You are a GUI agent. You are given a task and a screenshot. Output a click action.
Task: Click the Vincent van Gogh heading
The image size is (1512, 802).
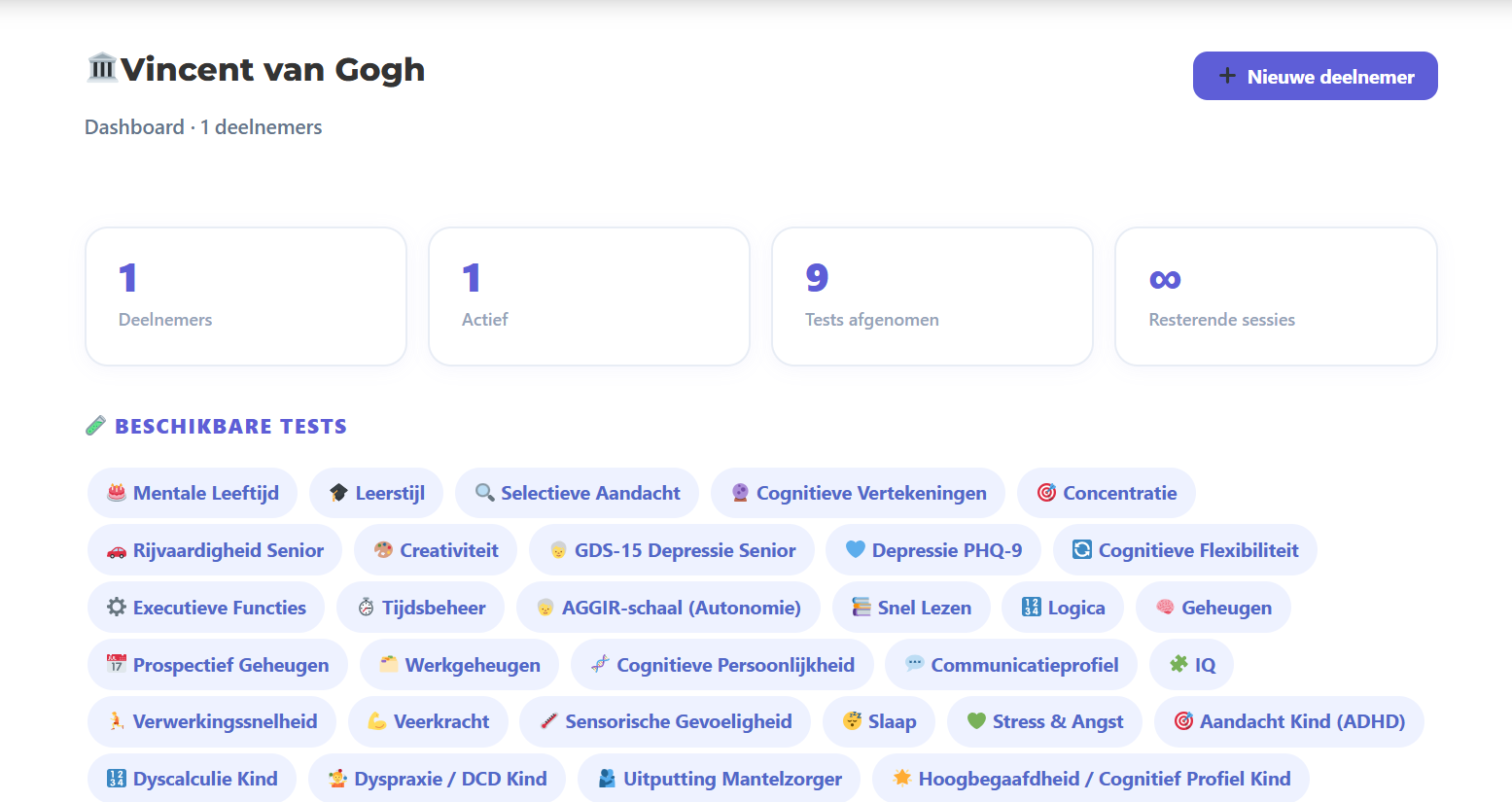click(273, 70)
